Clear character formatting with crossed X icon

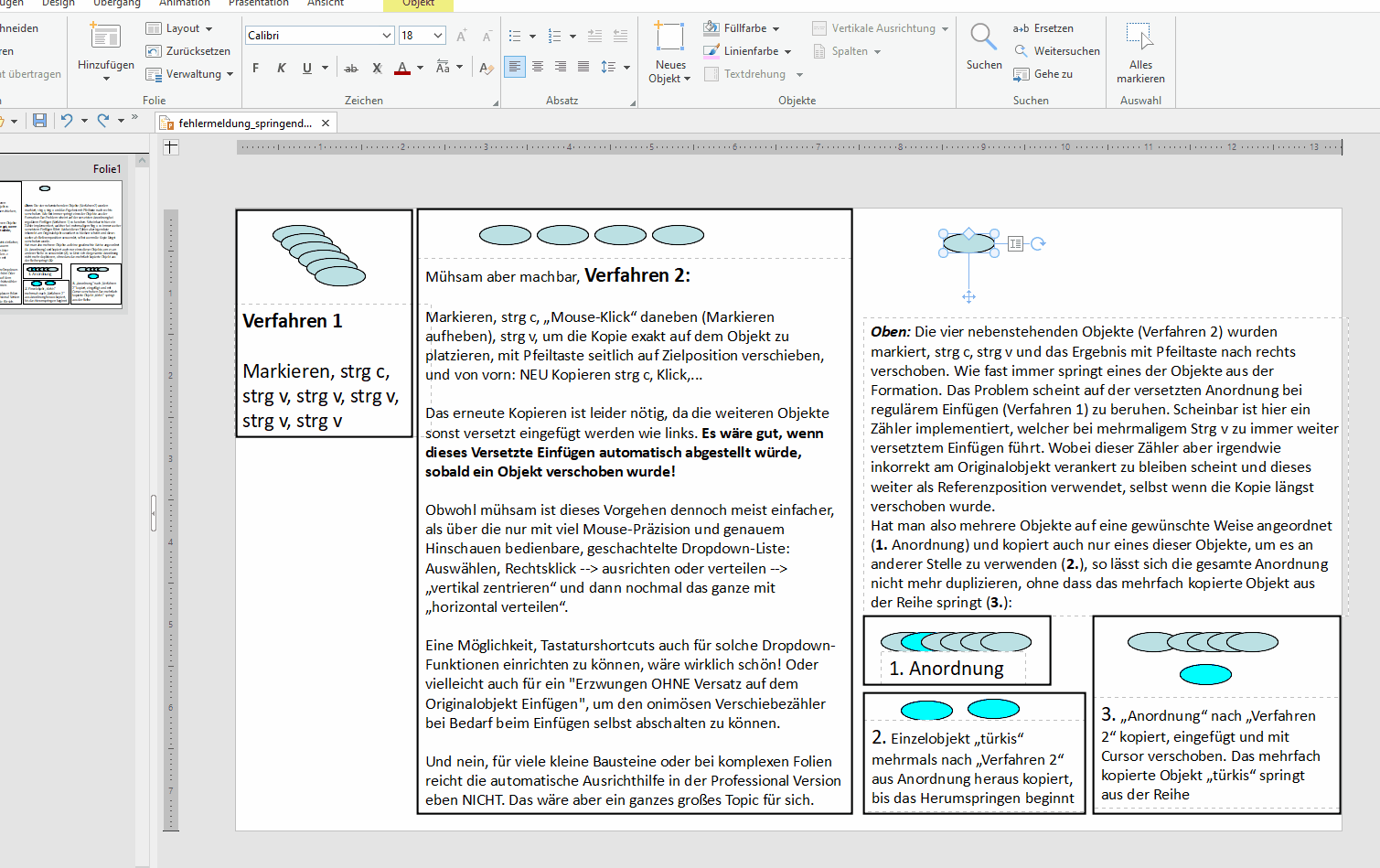click(x=377, y=68)
